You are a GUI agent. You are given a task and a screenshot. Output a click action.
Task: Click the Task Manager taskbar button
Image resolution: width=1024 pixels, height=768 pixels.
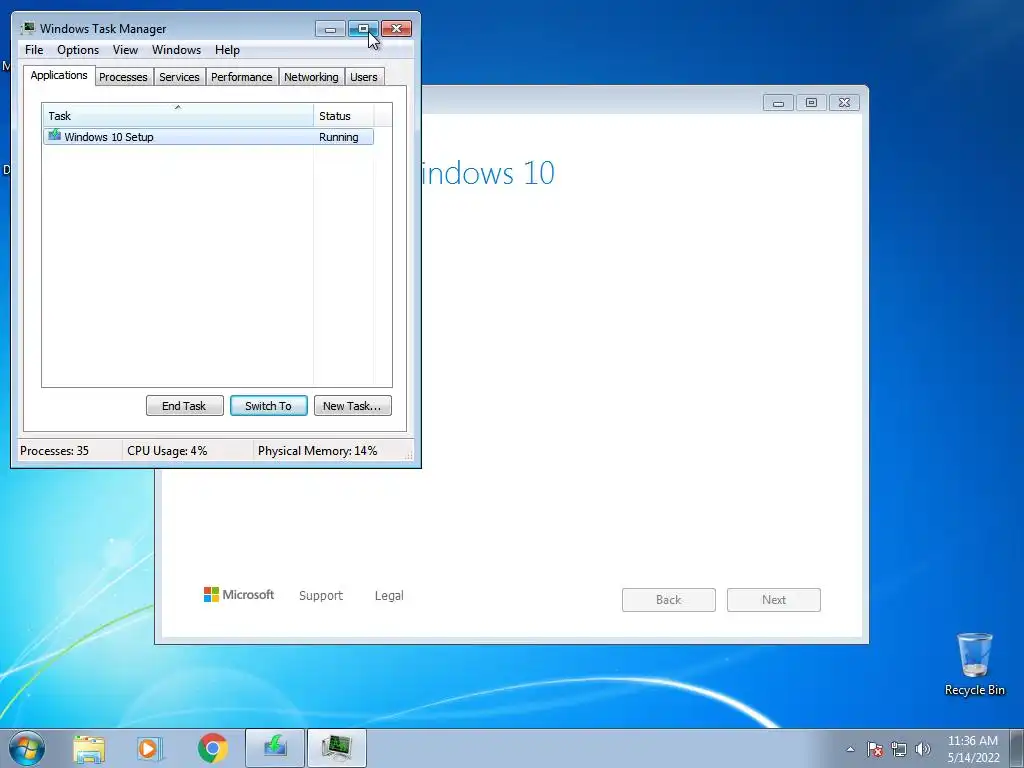click(336, 748)
